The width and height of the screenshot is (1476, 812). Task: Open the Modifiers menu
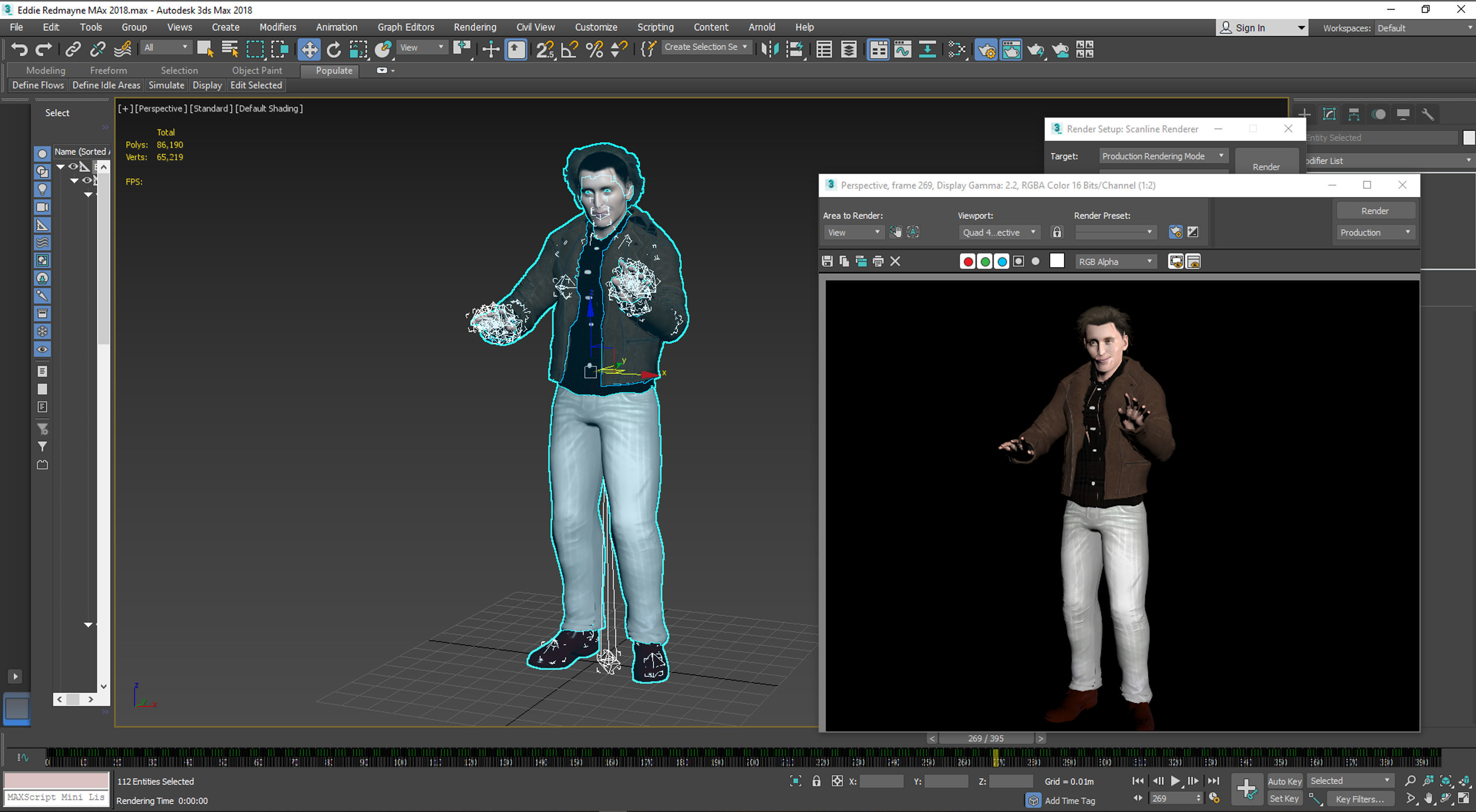[277, 27]
